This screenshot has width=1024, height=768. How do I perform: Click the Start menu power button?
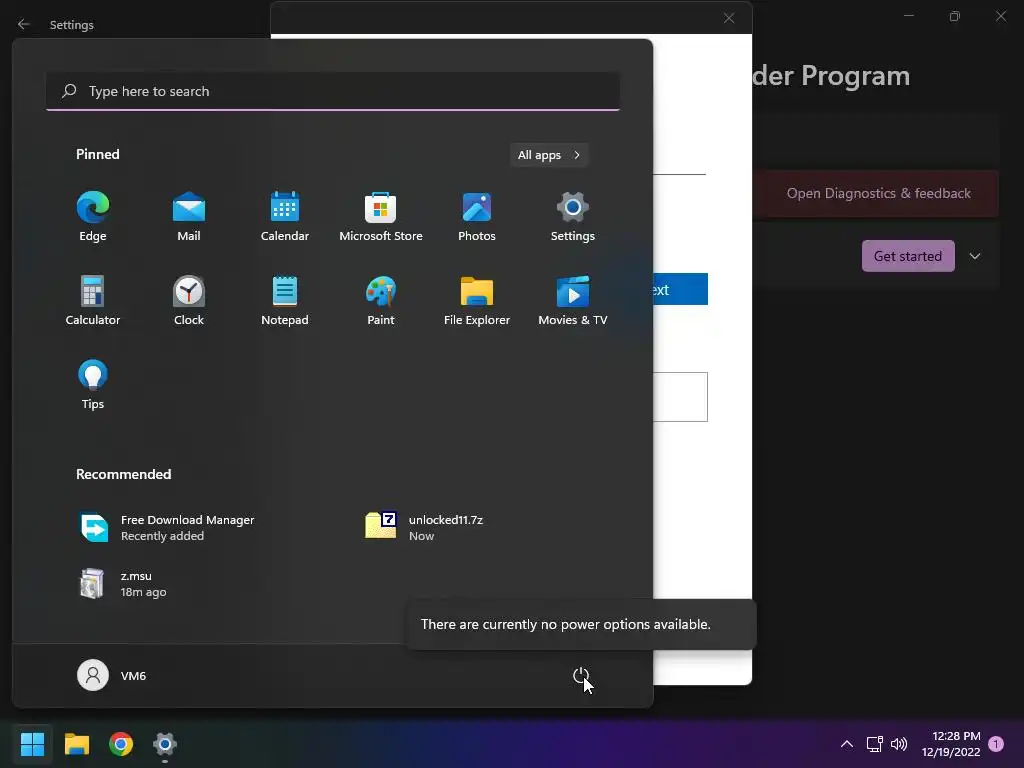pos(581,676)
